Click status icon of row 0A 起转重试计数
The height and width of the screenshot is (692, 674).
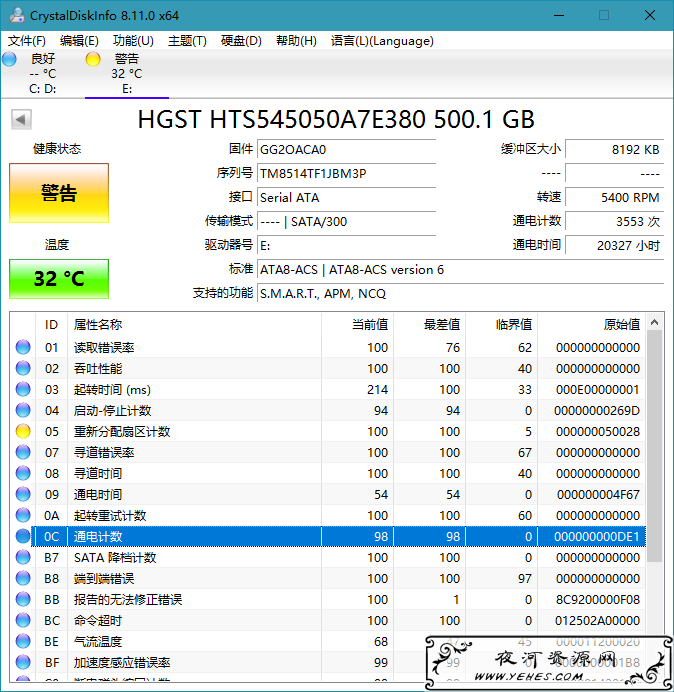point(23,515)
